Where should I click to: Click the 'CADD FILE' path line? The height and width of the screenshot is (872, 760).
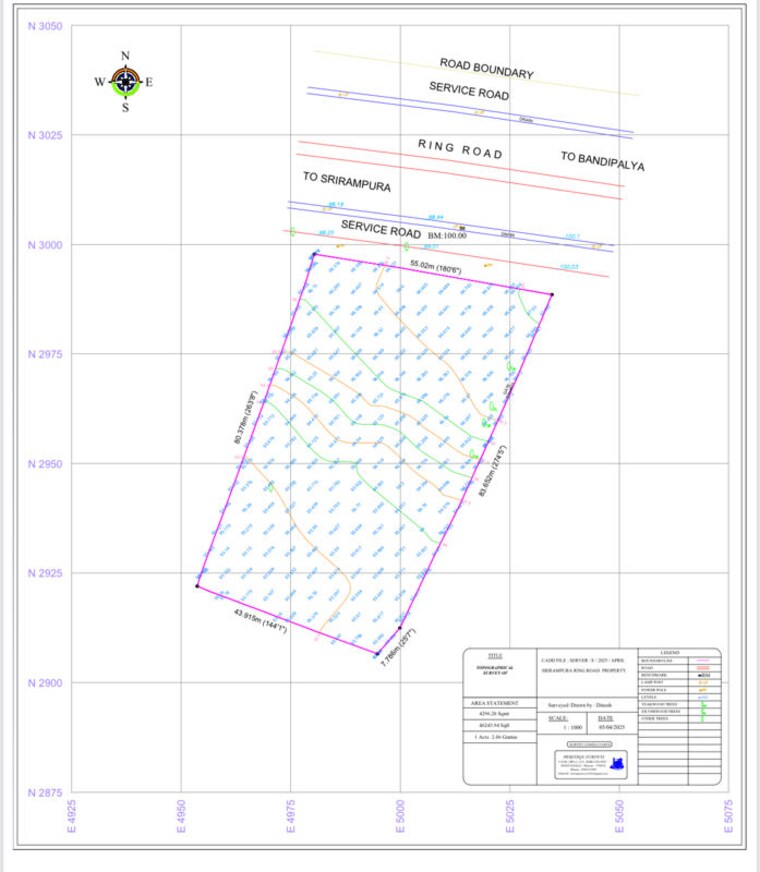[x=583, y=661]
